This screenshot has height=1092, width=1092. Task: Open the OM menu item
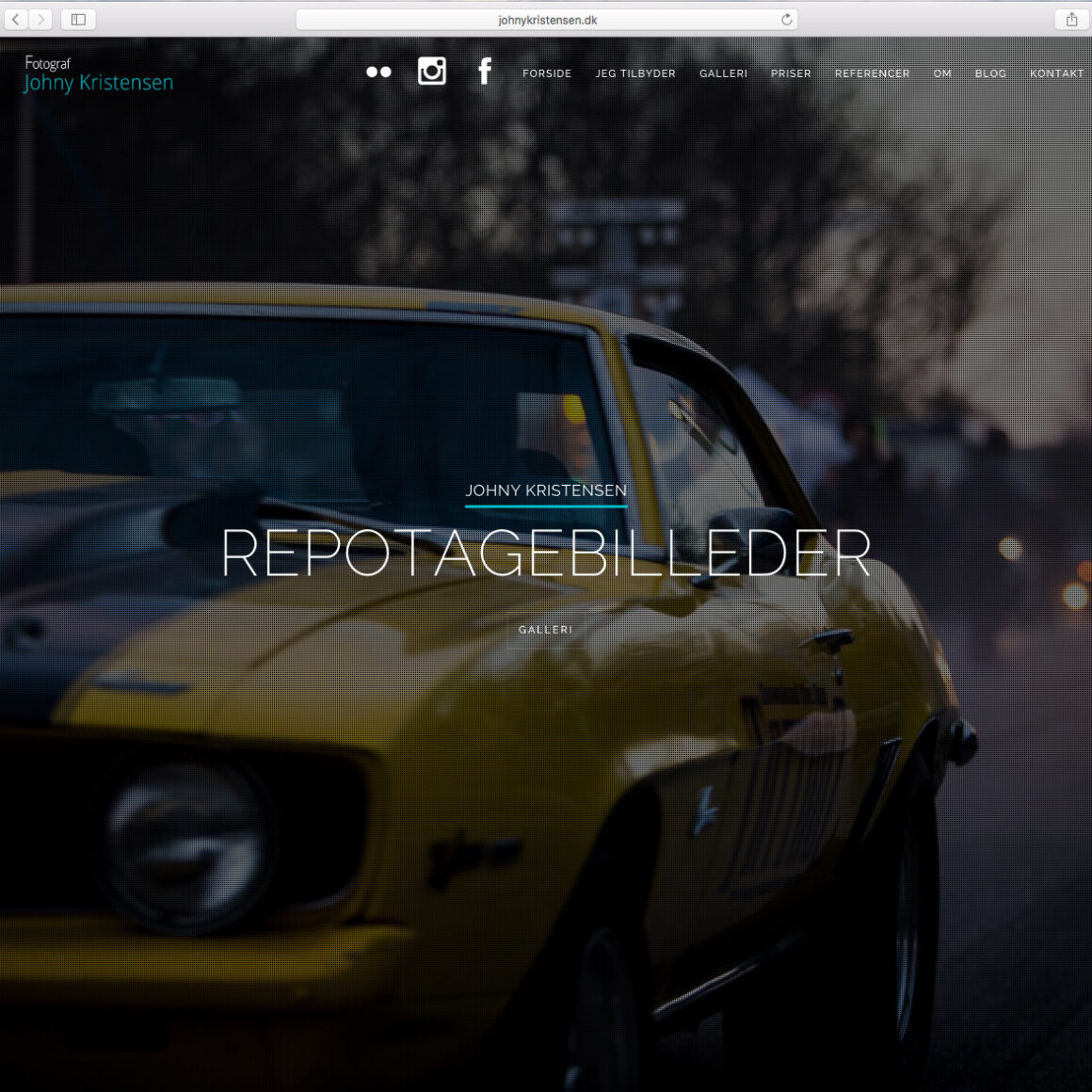click(x=941, y=73)
